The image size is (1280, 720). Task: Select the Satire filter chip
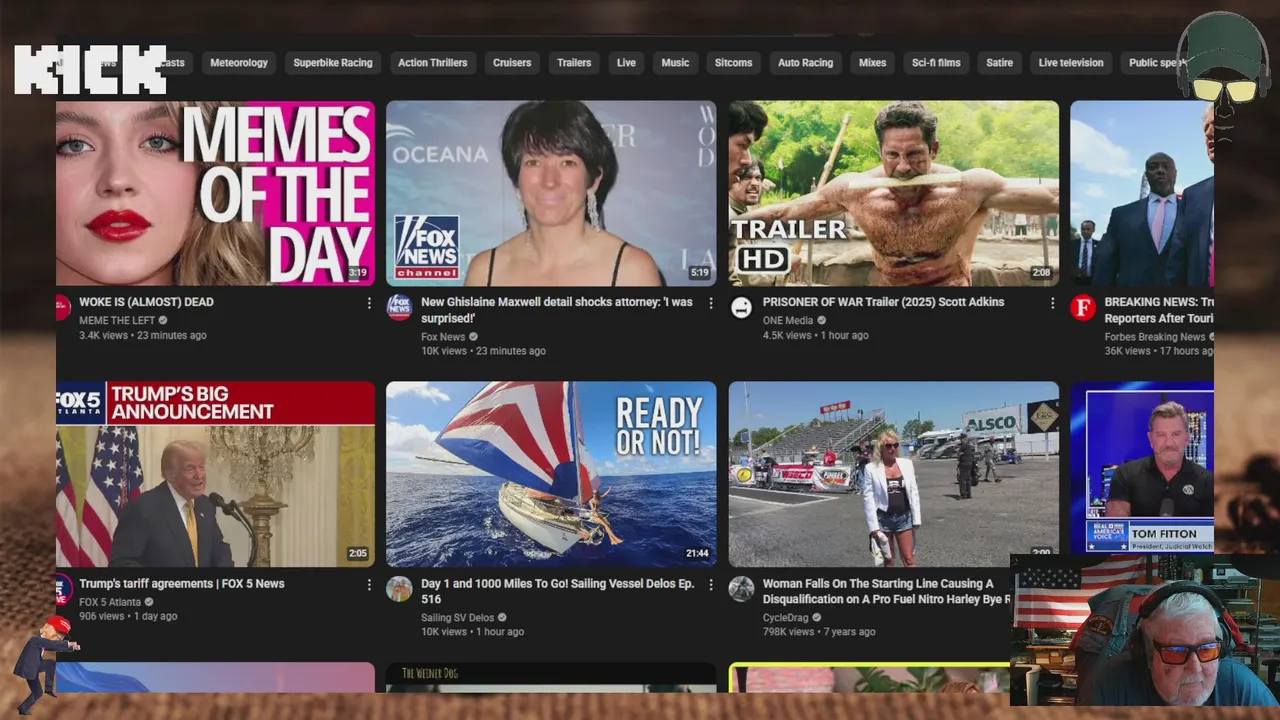[x=1000, y=63]
